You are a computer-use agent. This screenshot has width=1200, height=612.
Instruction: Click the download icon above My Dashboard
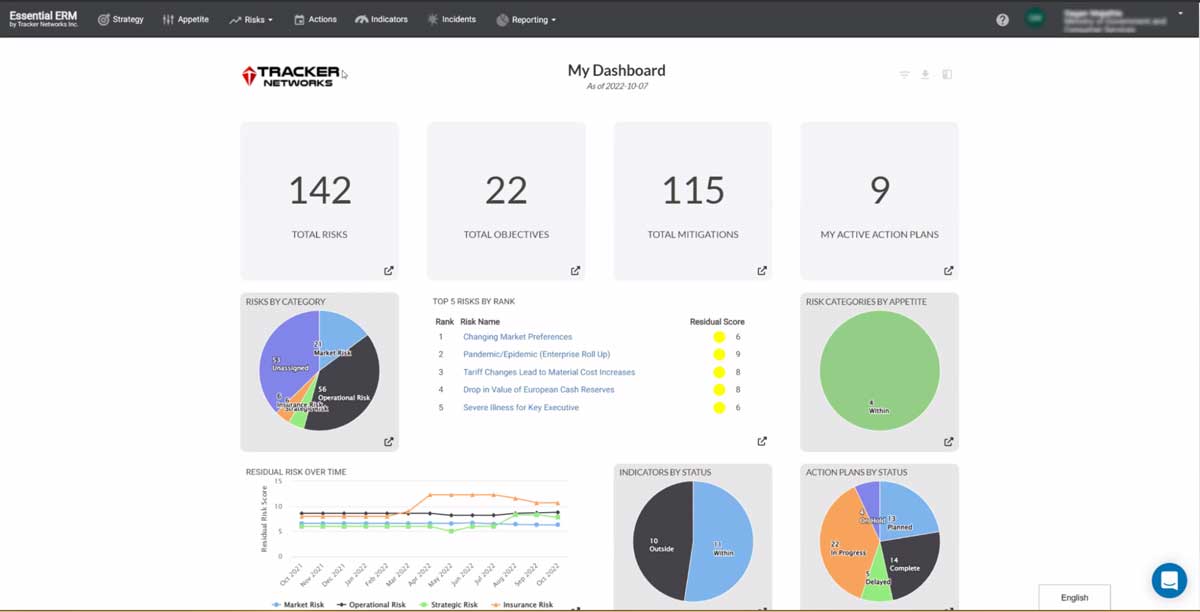click(x=925, y=74)
